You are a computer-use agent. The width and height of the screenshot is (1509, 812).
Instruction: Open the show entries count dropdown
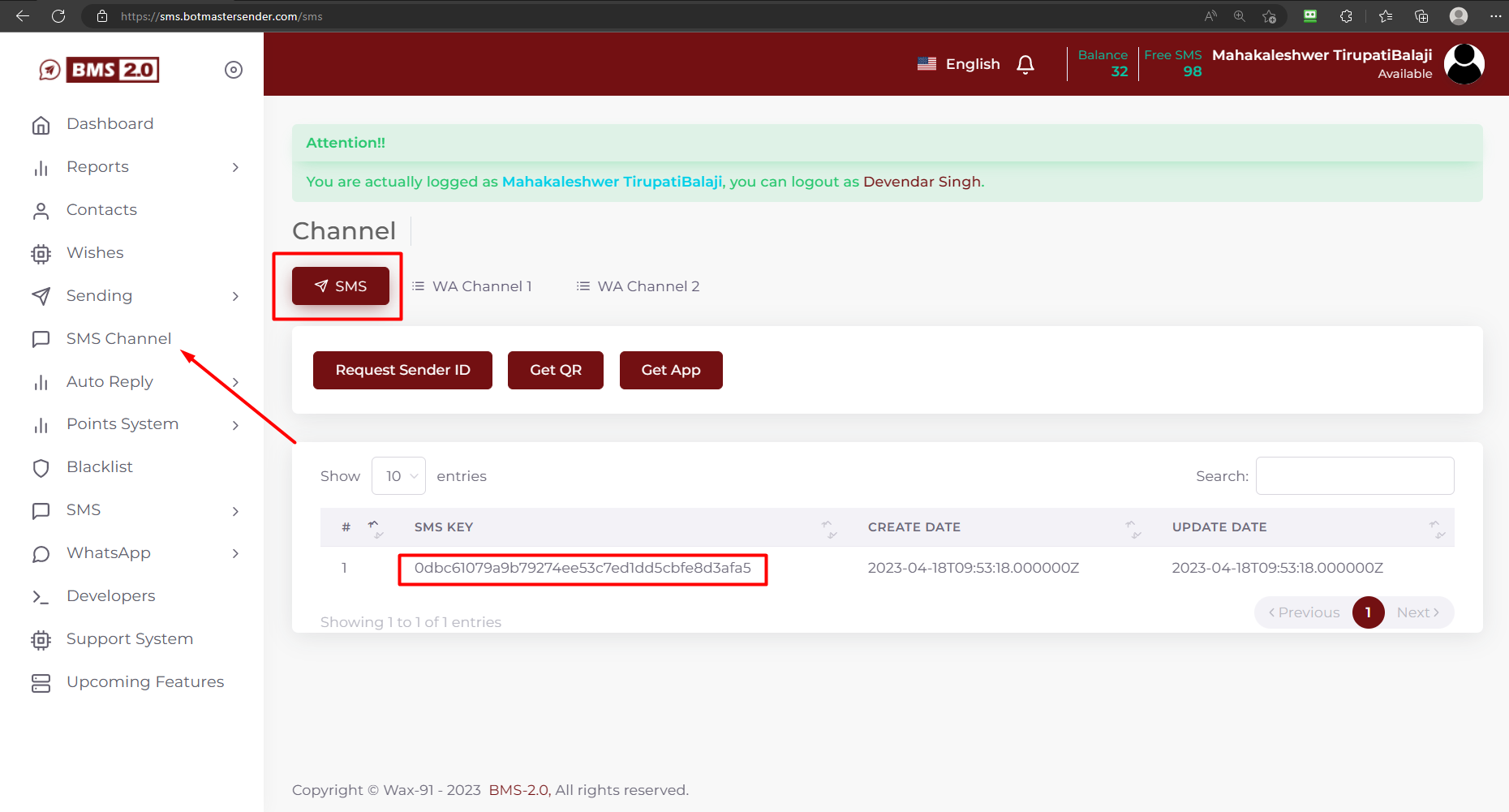pyautogui.click(x=398, y=476)
